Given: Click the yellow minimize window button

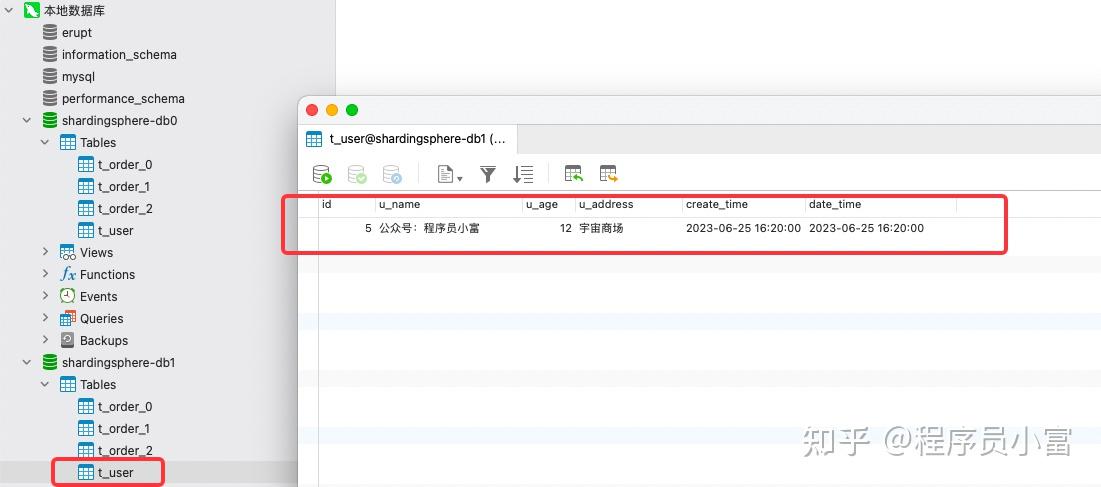Looking at the screenshot, I should click(332, 110).
